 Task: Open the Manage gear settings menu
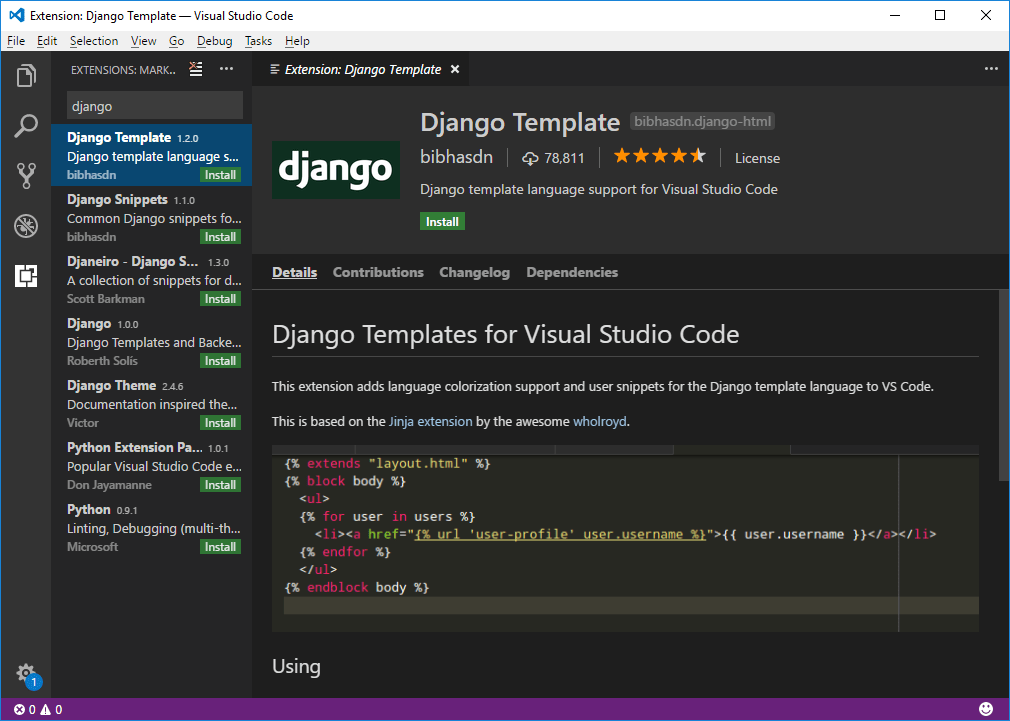26,675
